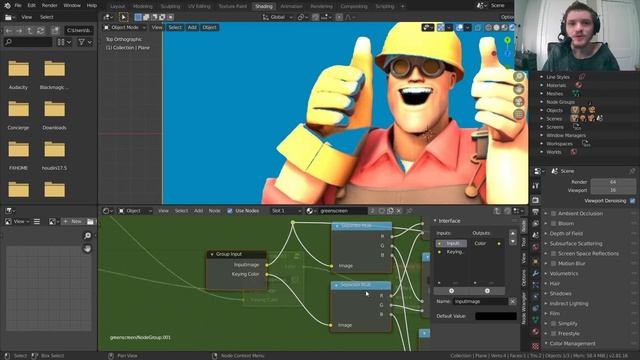
Task: Enable the Simplify checkbox
Action: [x=553, y=323]
